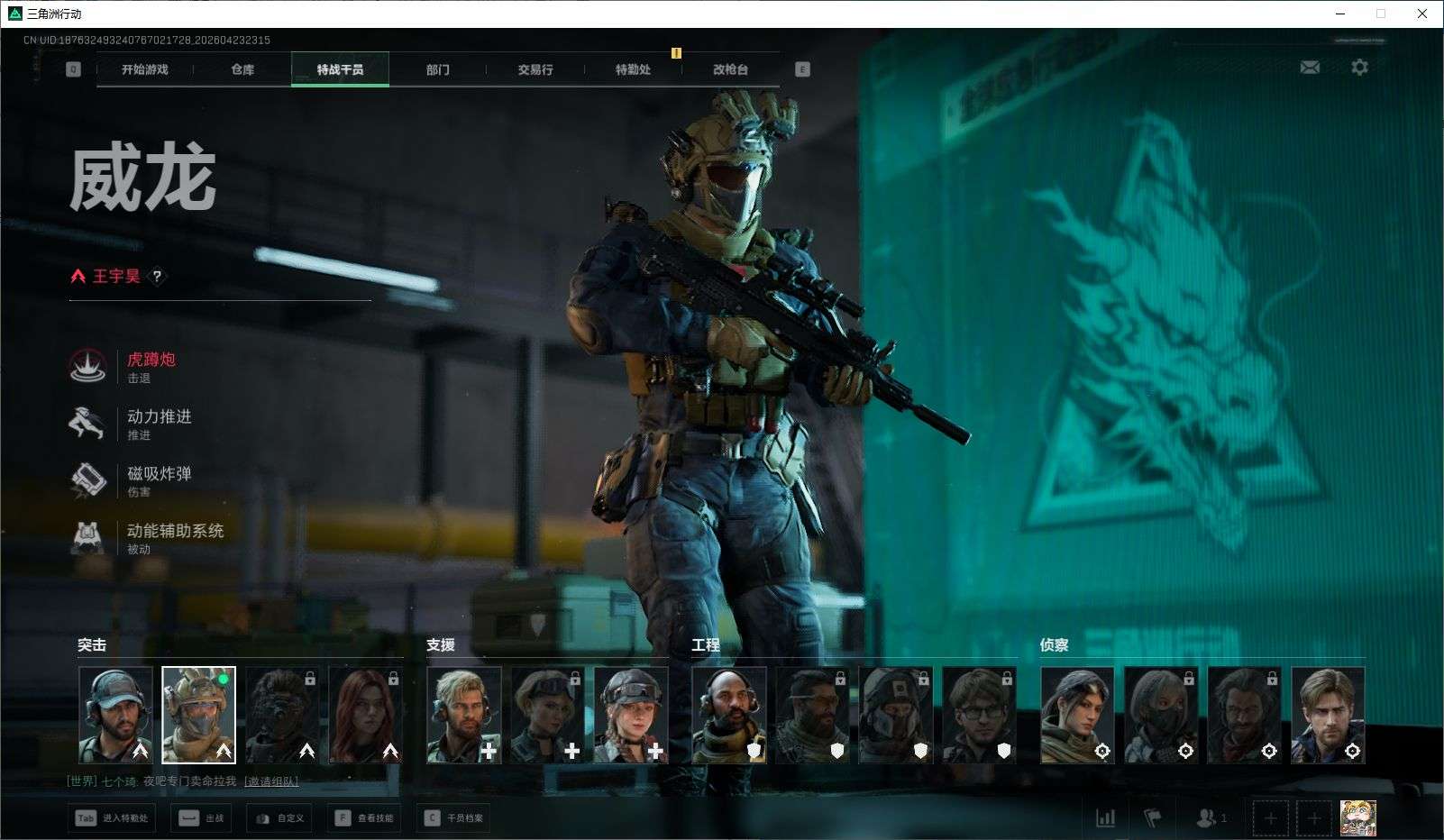This screenshot has height=840, width=1444.
Task: Click the 王宇昊 operator name
Action: pos(116,277)
